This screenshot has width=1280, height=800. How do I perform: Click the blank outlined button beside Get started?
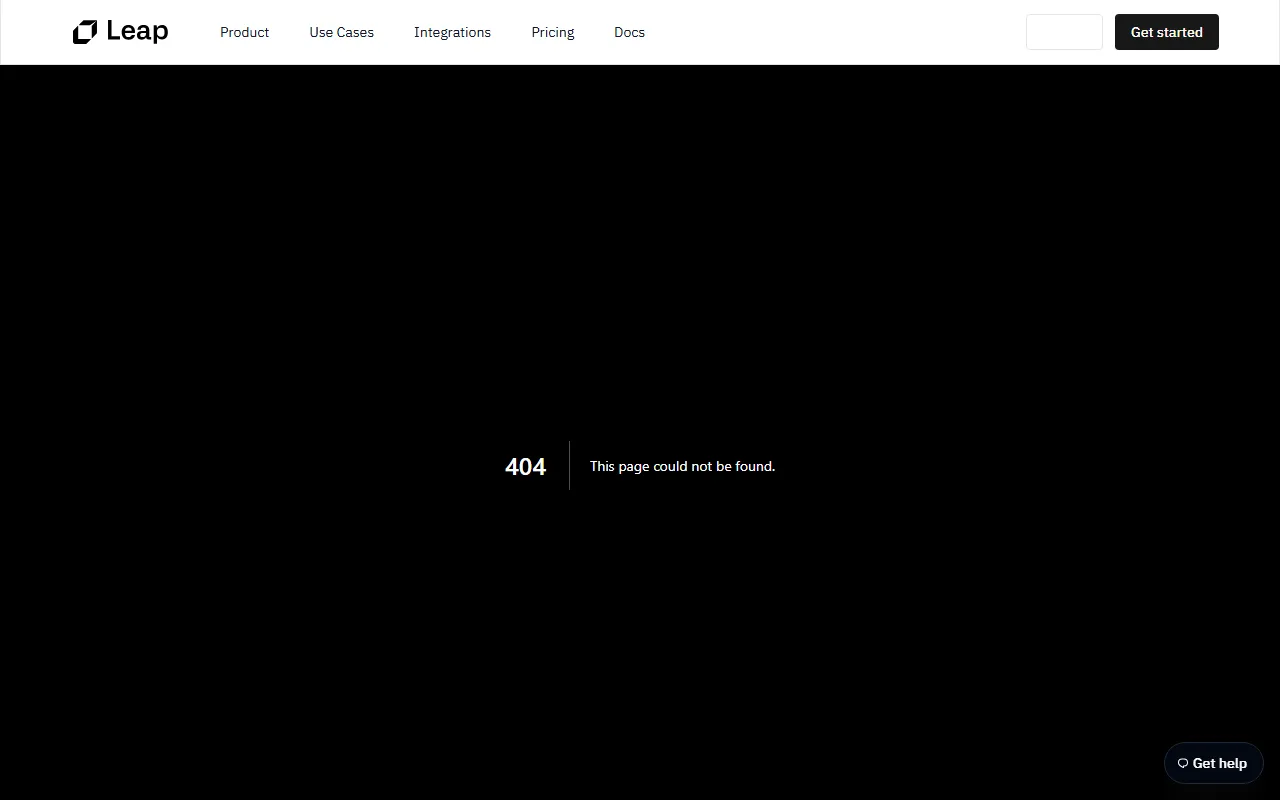[1064, 32]
